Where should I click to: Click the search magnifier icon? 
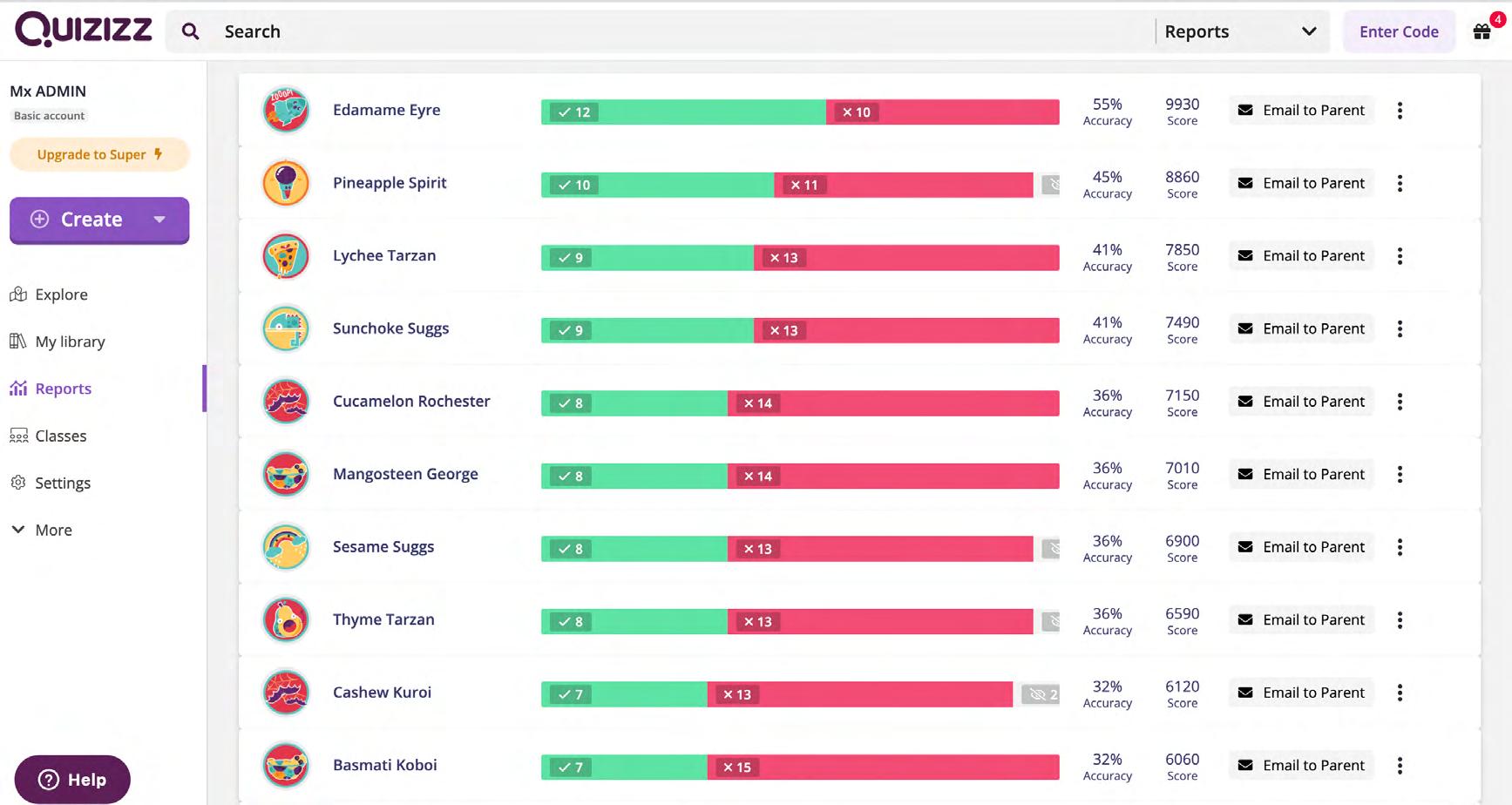click(x=190, y=32)
